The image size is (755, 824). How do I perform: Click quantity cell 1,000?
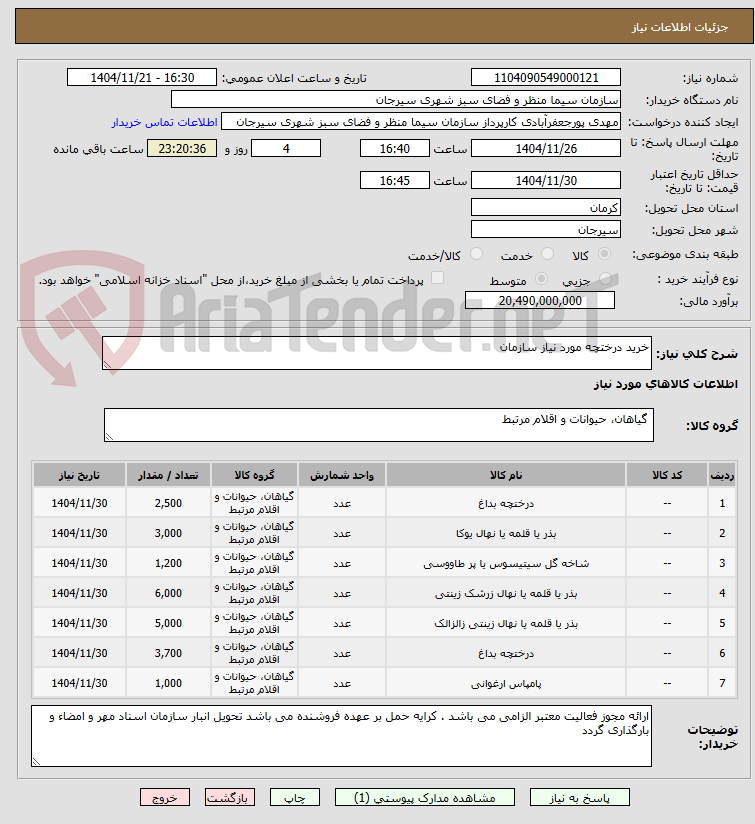(x=168, y=683)
